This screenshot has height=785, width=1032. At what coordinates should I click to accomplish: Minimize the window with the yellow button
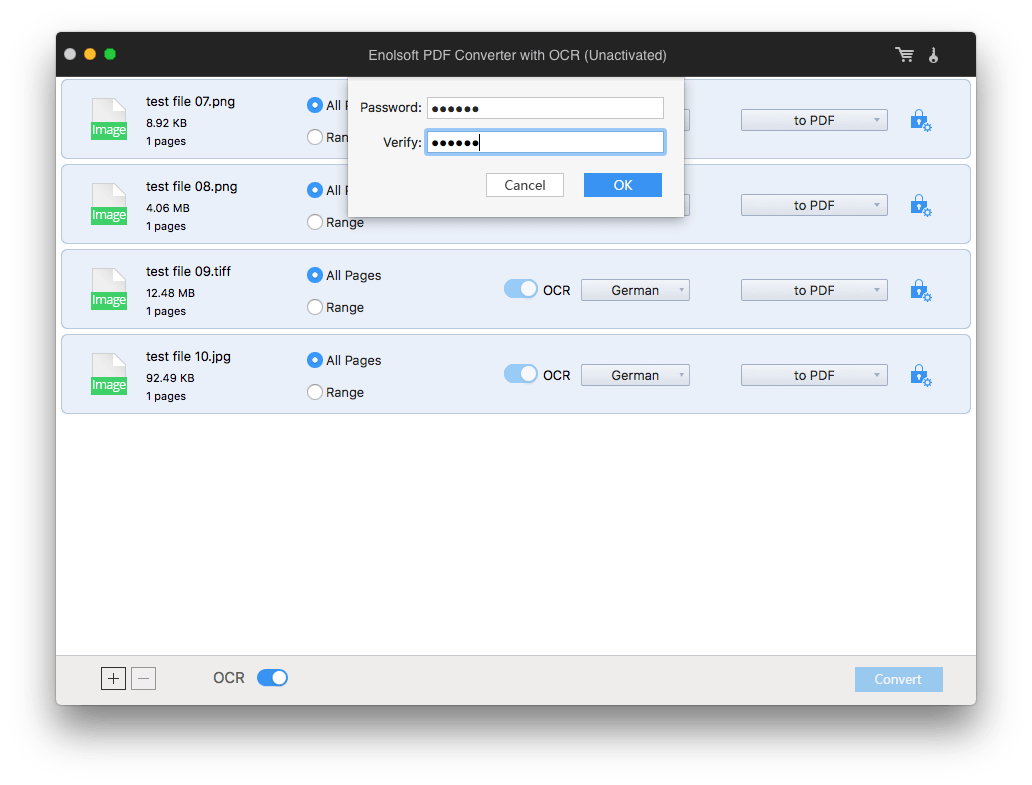click(x=90, y=54)
